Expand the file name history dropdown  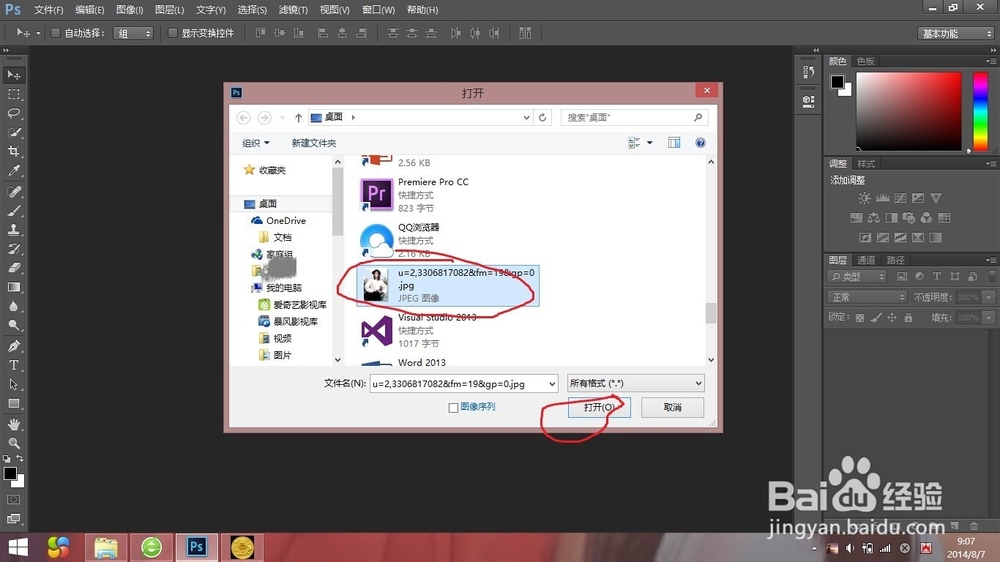click(552, 384)
